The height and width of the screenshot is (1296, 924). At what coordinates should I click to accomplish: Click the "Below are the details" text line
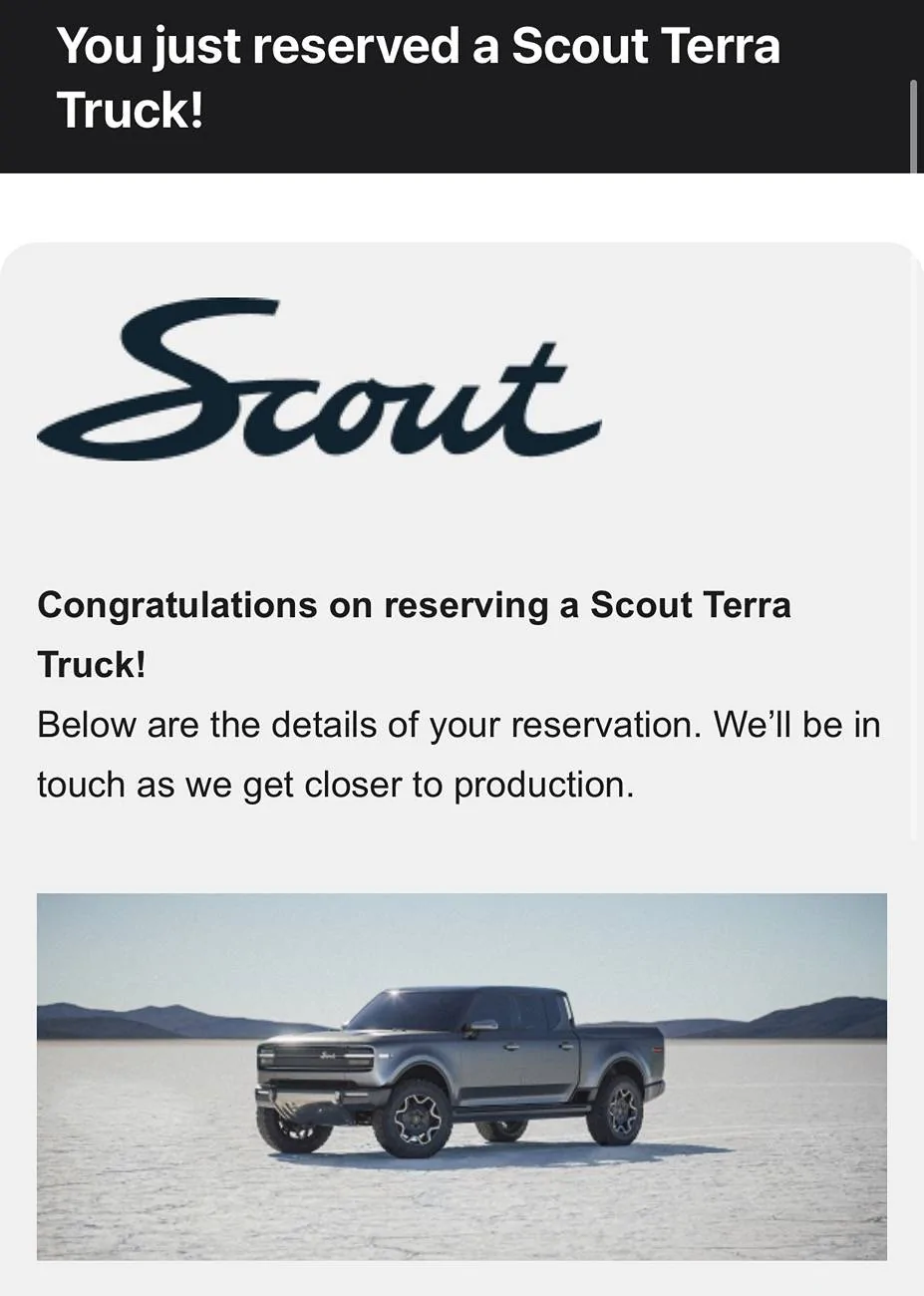(459, 725)
